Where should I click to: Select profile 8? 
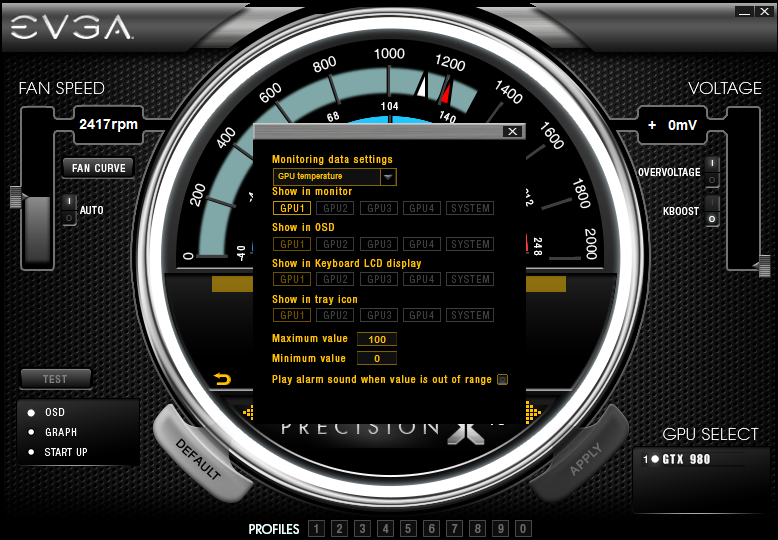click(x=477, y=529)
